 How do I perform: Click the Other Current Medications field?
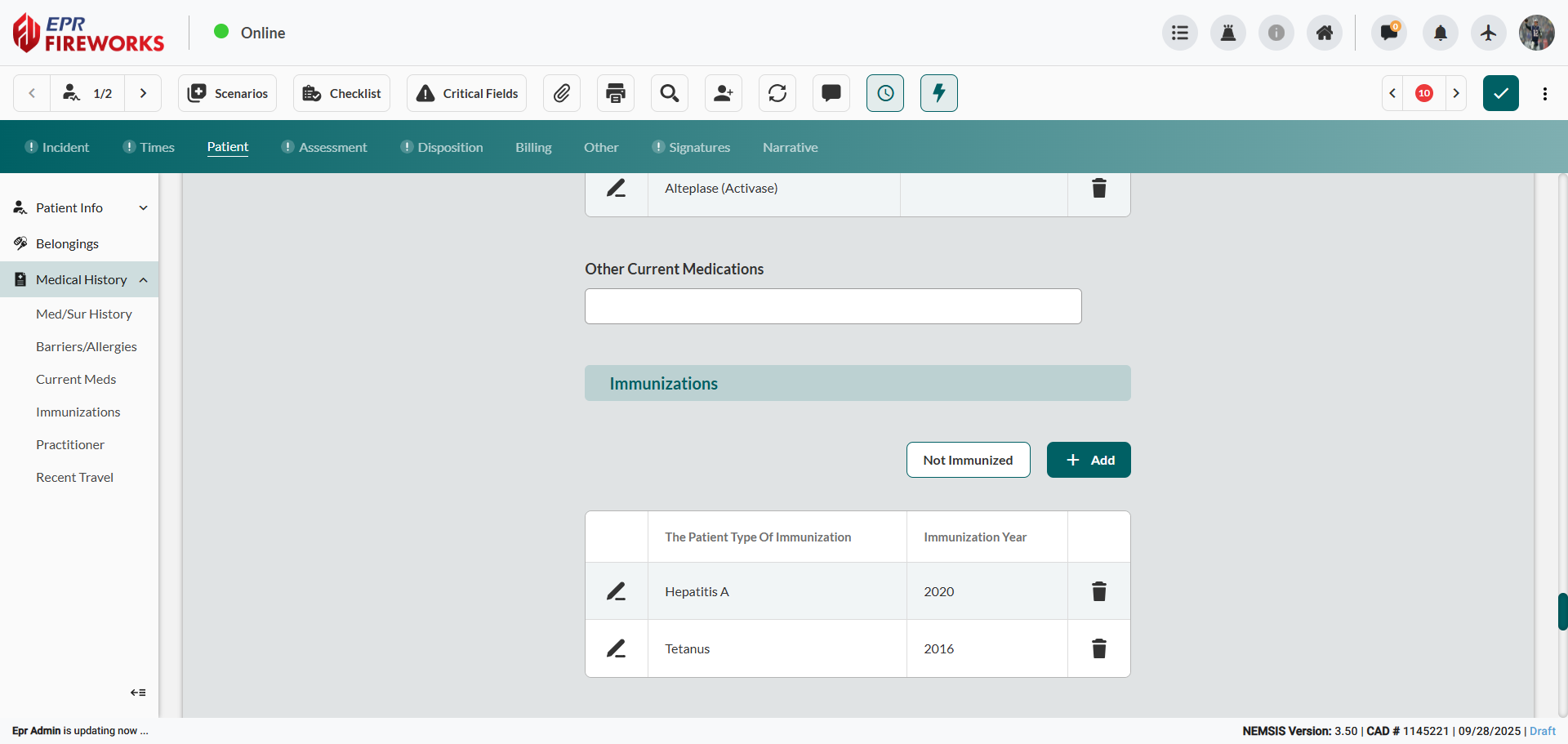coord(833,306)
